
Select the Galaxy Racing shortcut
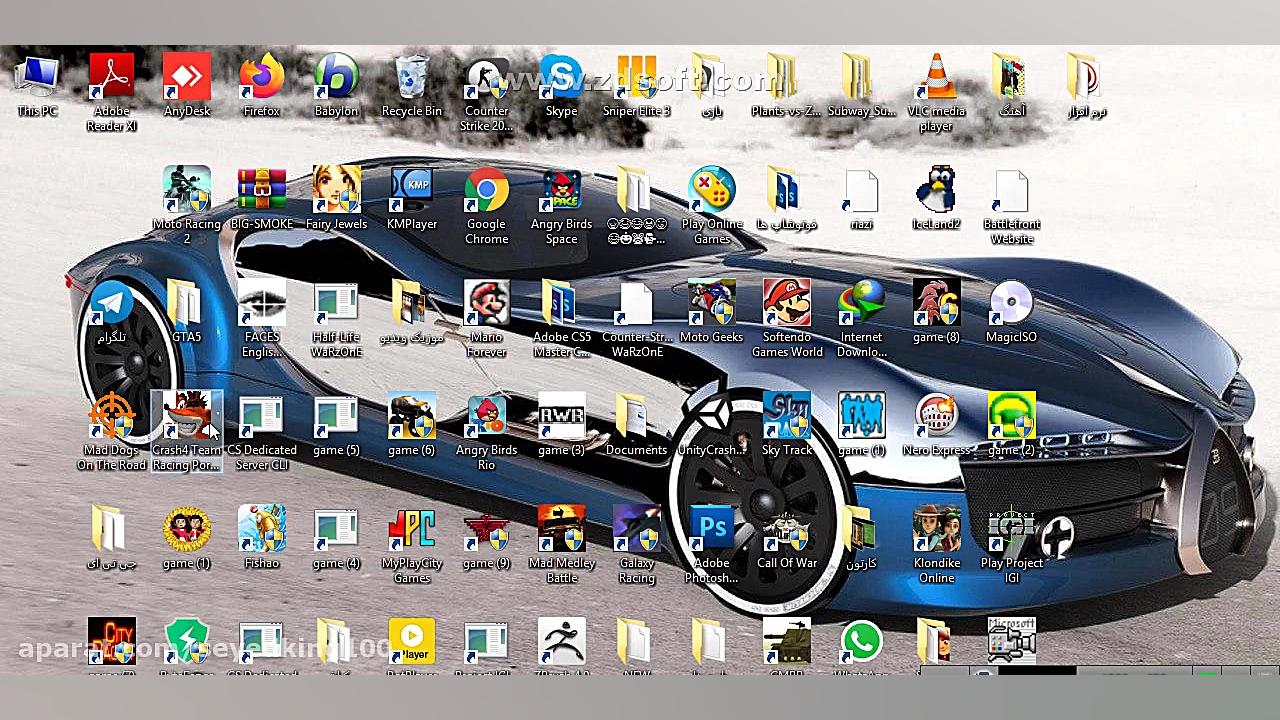pyautogui.click(x=636, y=545)
